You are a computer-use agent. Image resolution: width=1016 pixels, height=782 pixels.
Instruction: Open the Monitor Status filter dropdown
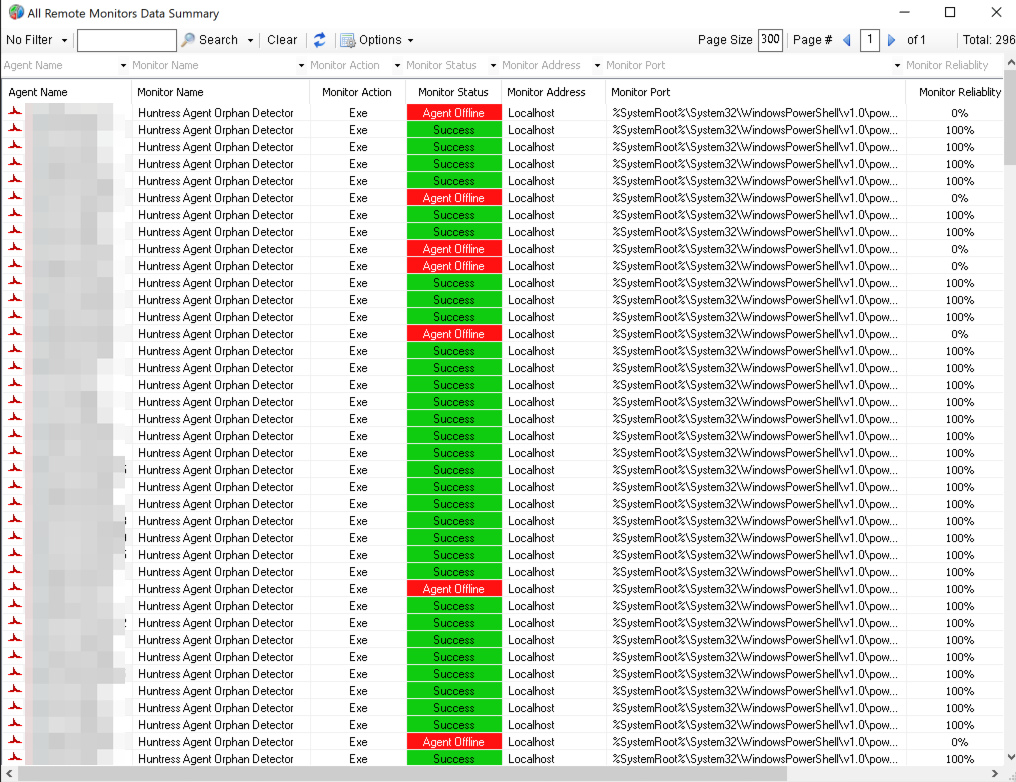click(x=493, y=65)
